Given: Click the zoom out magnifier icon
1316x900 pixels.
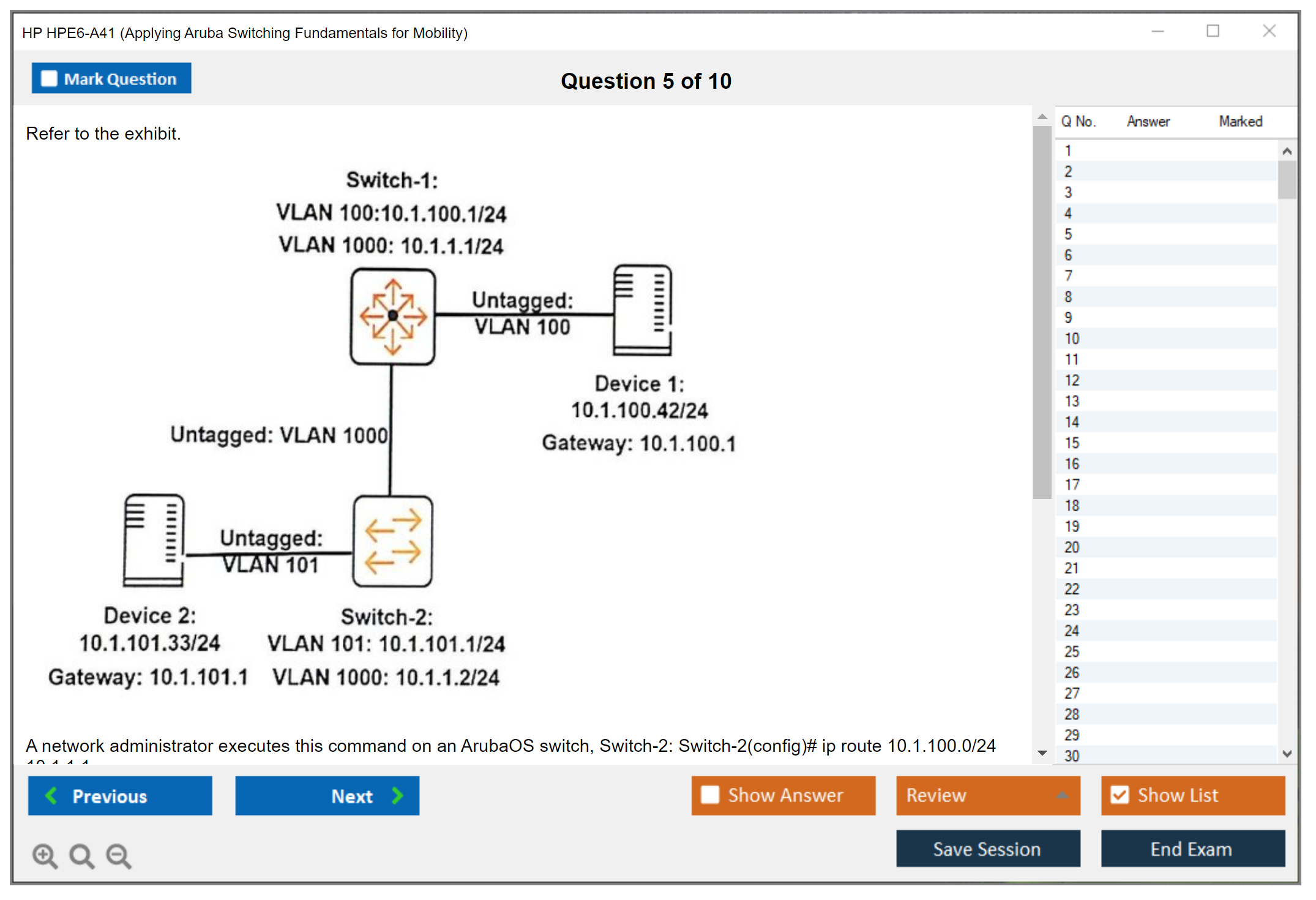Looking at the screenshot, I should 118,855.
